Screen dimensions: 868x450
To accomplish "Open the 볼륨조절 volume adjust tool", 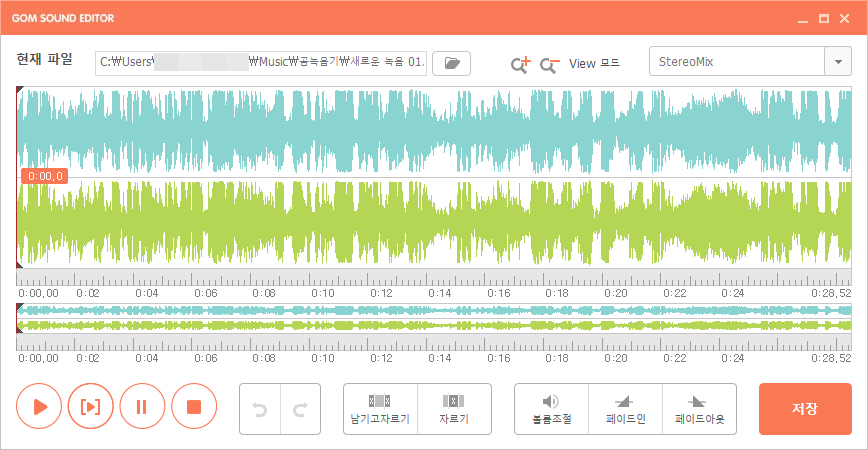I will coord(551,409).
